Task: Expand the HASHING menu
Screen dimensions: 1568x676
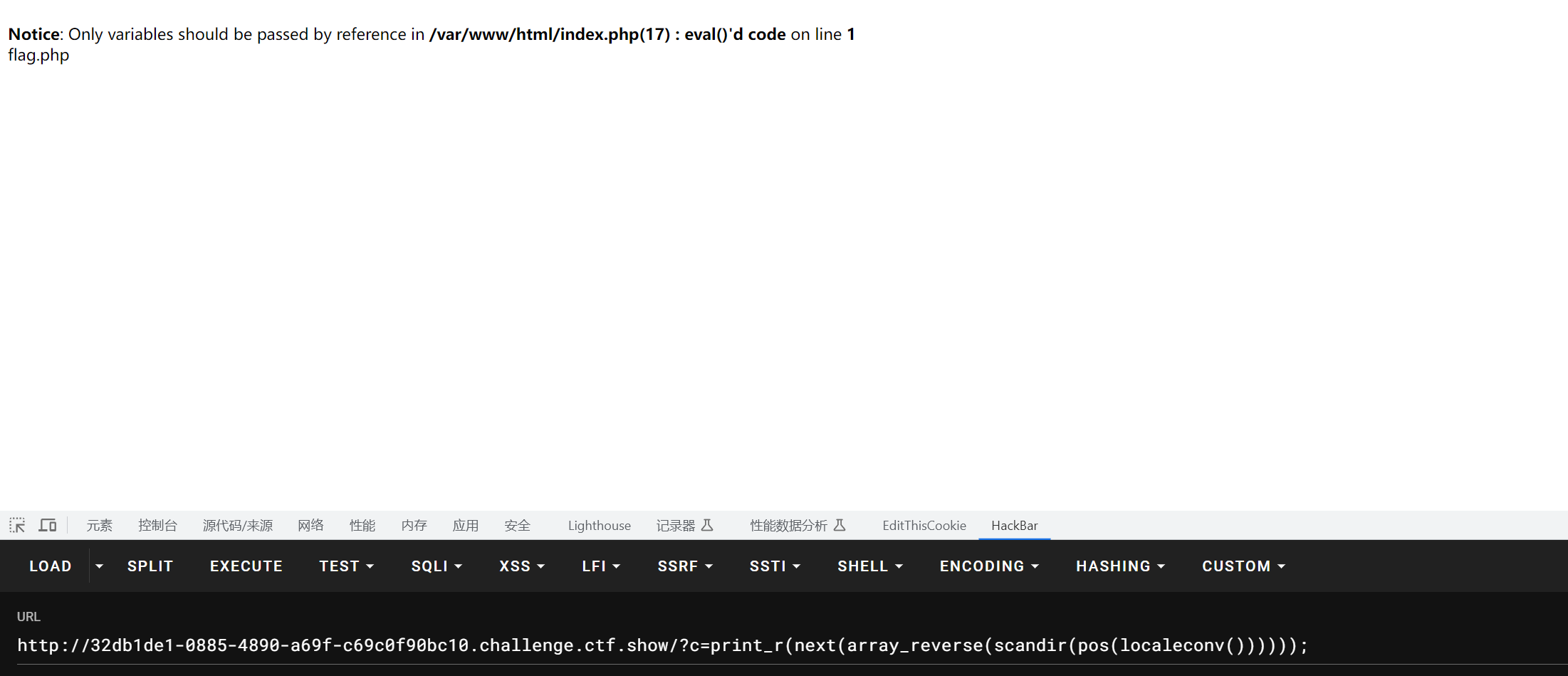Action: tap(1120, 566)
